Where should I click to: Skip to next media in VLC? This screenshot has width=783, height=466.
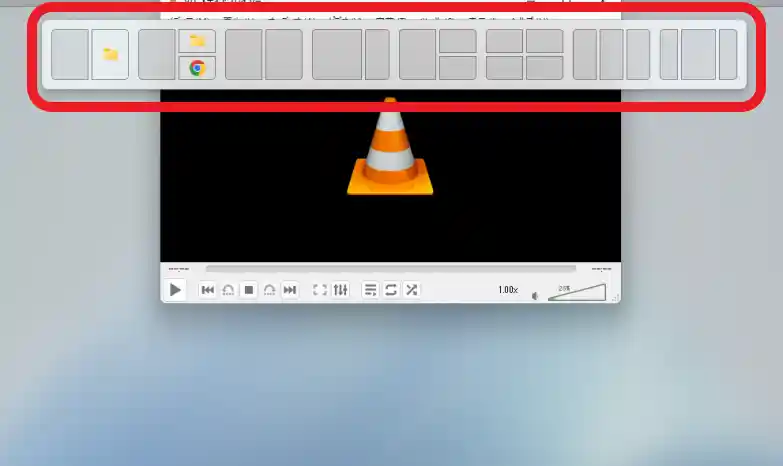[x=290, y=290]
